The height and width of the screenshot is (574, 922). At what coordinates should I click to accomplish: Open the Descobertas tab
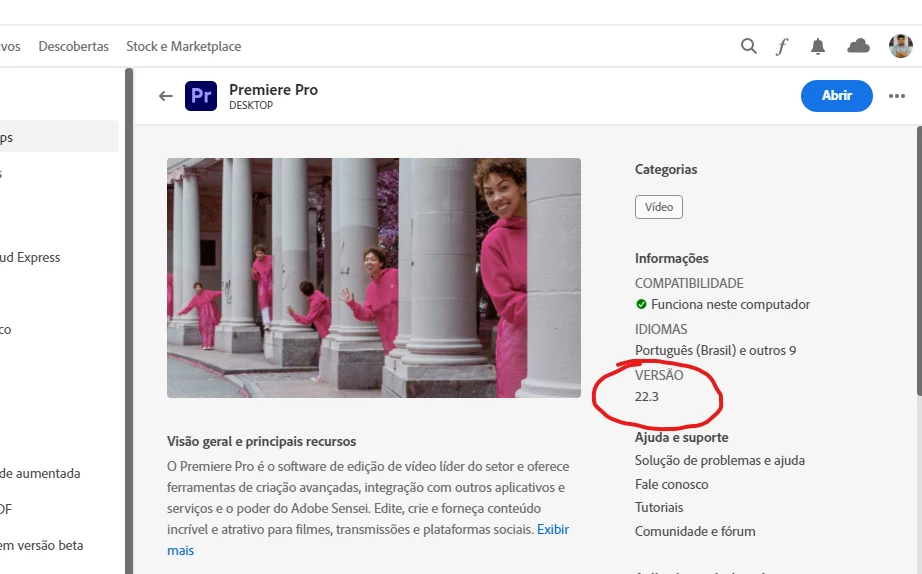[x=74, y=46]
